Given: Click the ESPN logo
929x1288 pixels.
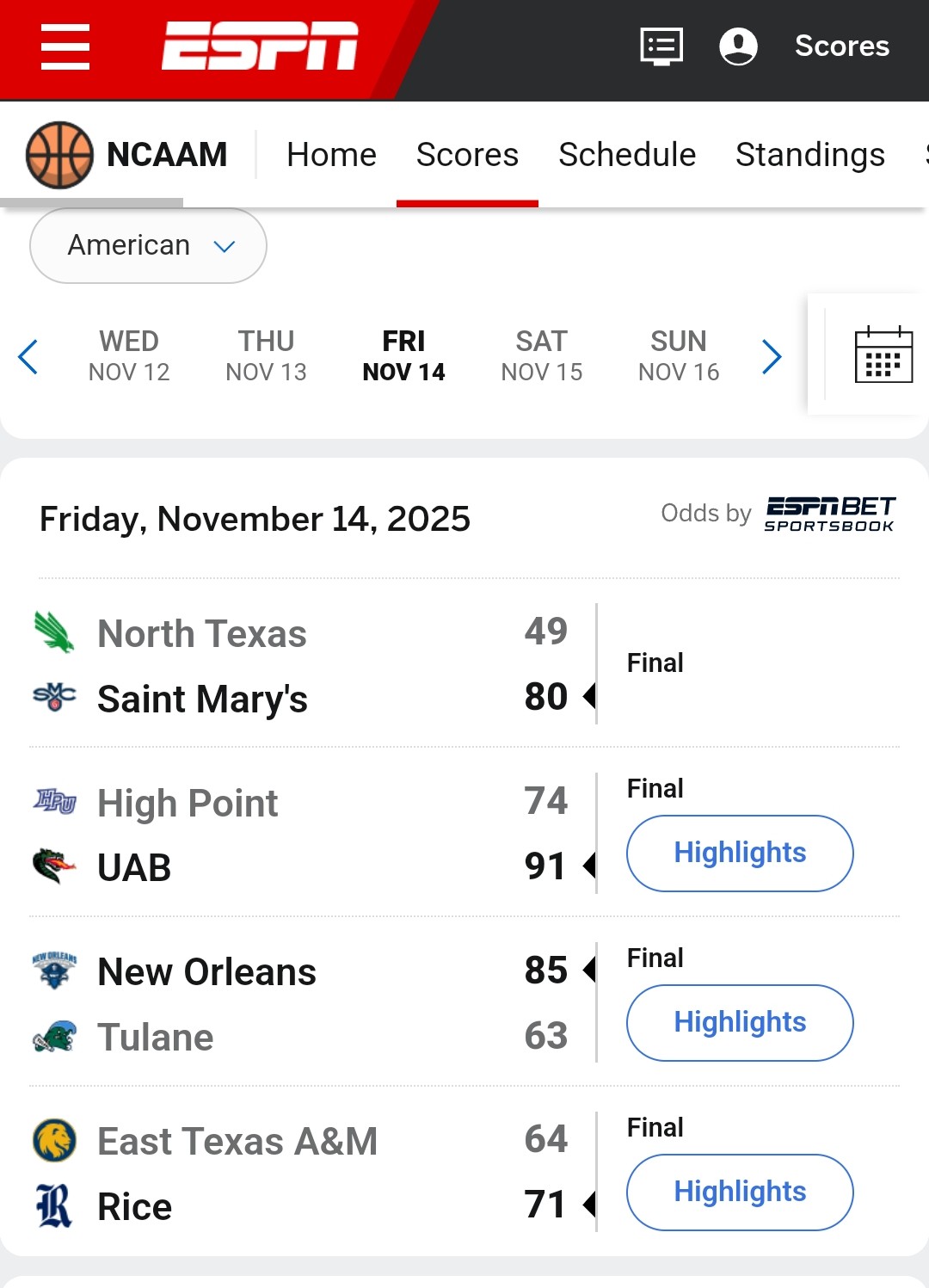Looking at the screenshot, I should [260, 46].
